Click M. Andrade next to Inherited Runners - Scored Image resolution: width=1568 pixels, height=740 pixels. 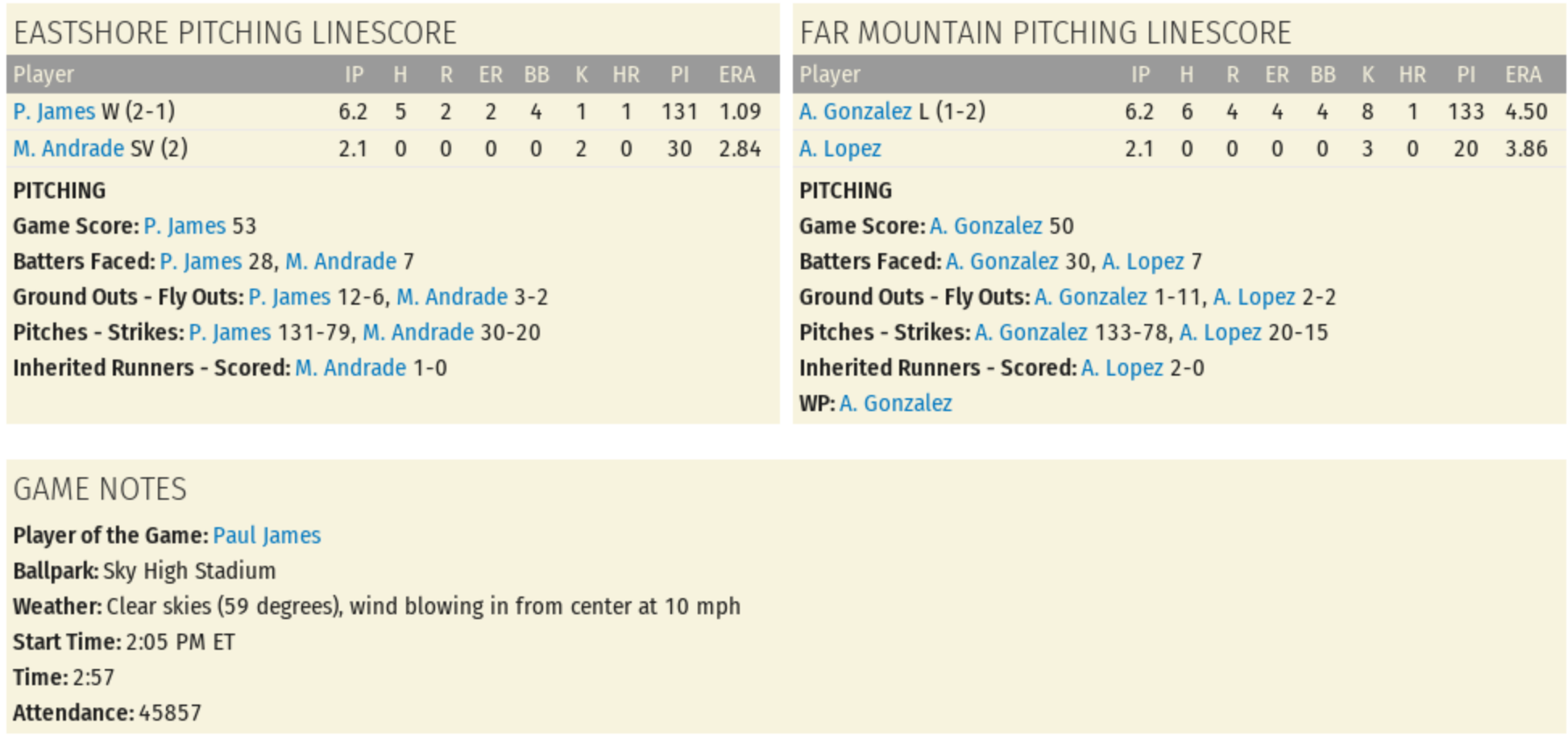point(351,368)
